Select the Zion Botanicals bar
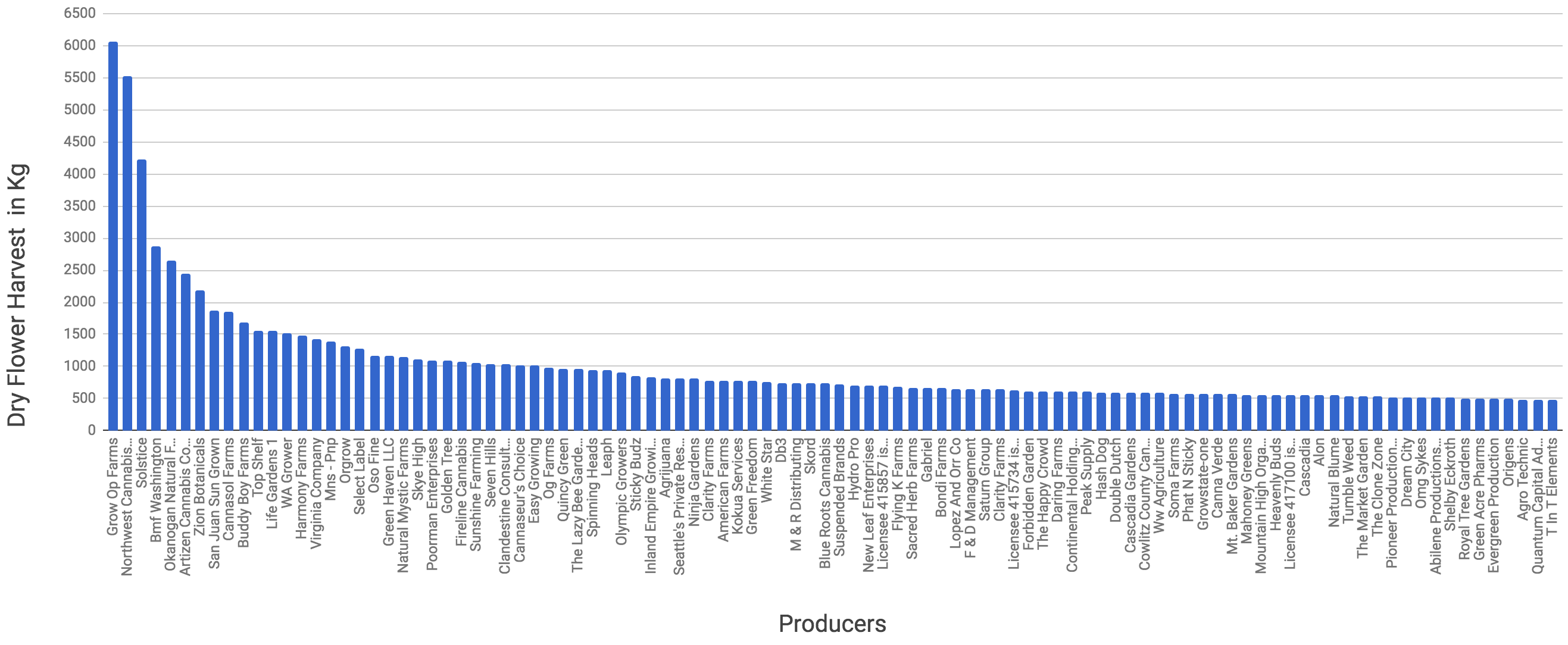The height and width of the screenshot is (645, 1568). click(x=199, y=360)
